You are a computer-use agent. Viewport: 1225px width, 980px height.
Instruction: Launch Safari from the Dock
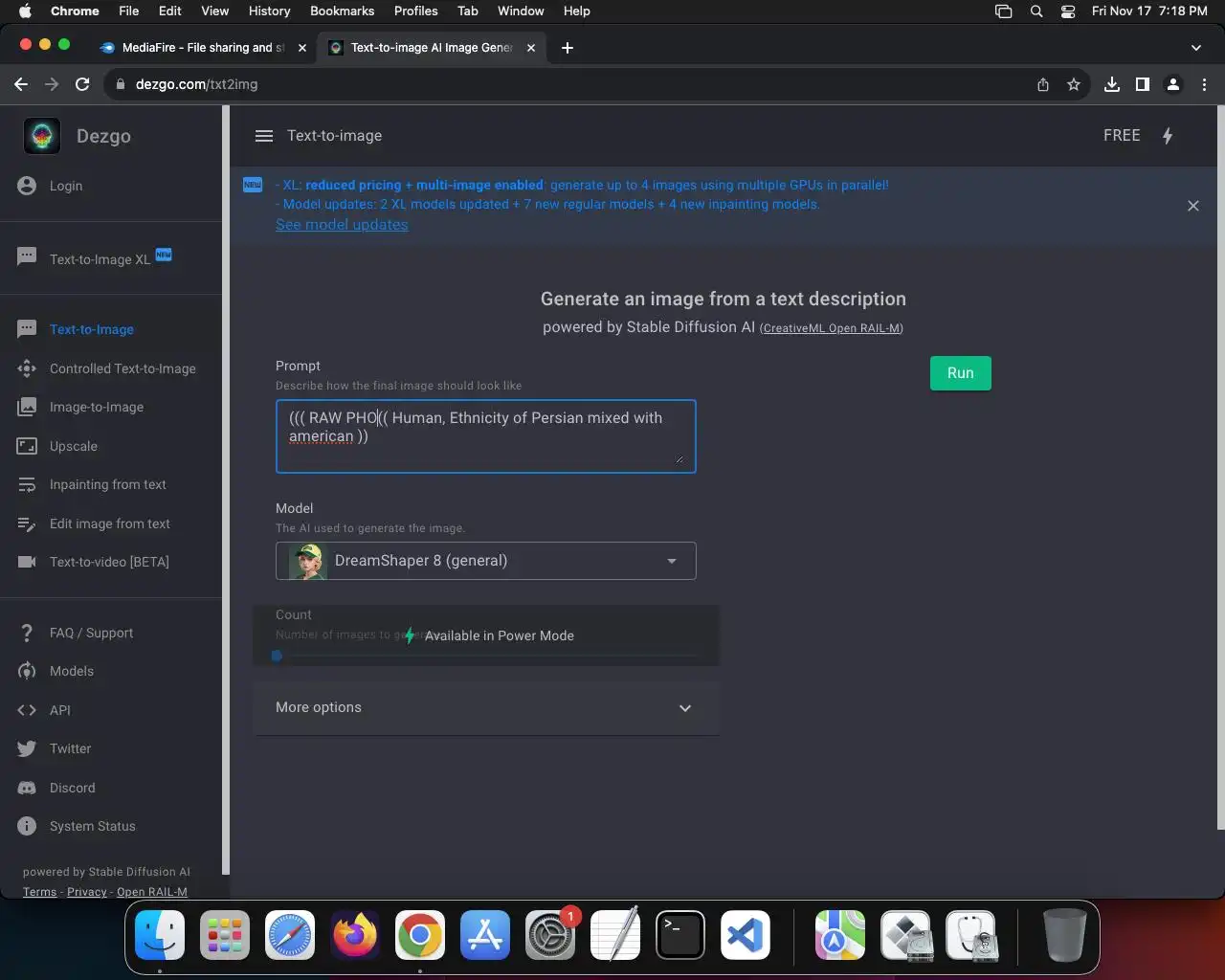(290, 935)
